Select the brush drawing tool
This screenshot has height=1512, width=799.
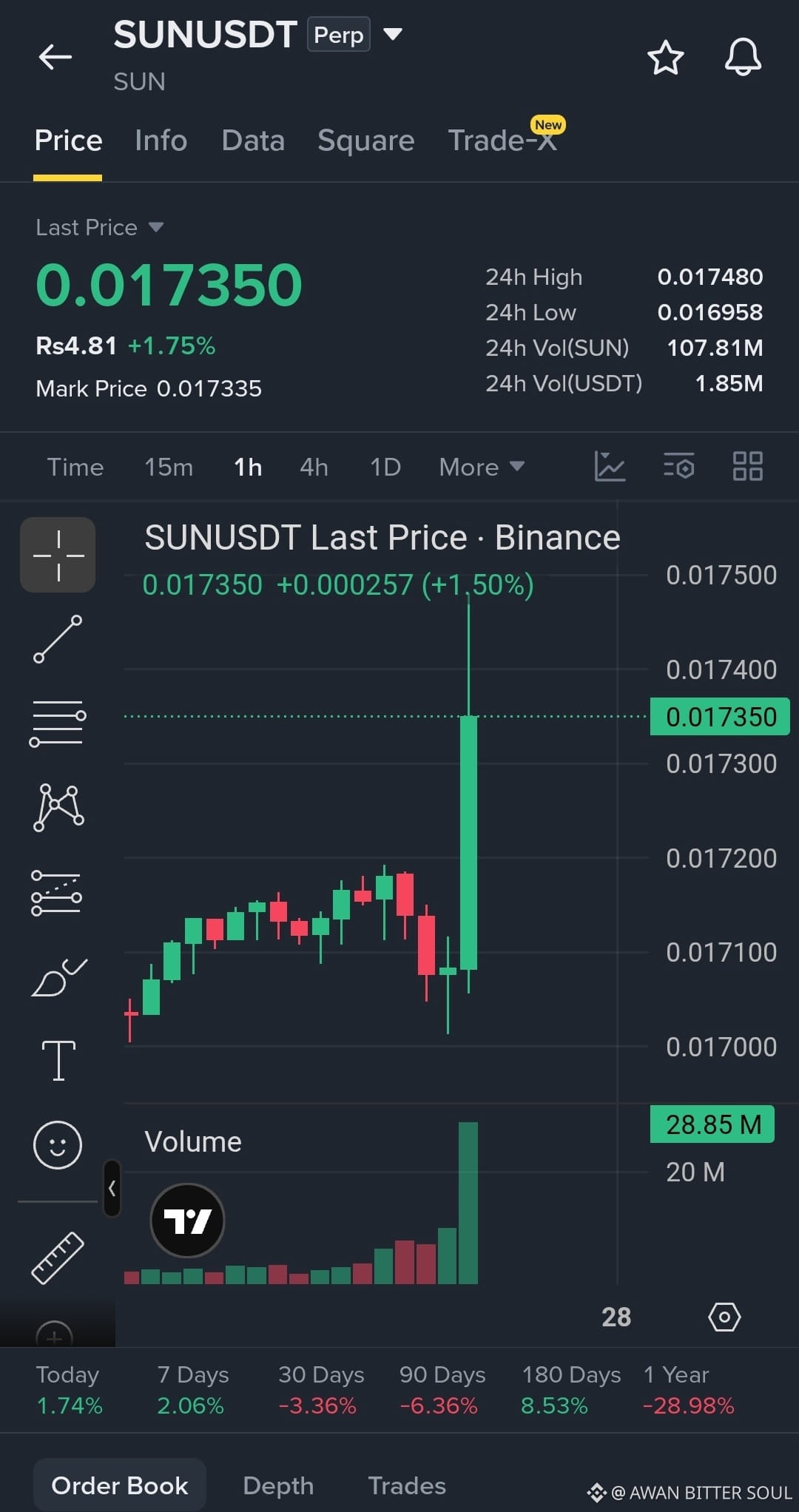[58, 977]
